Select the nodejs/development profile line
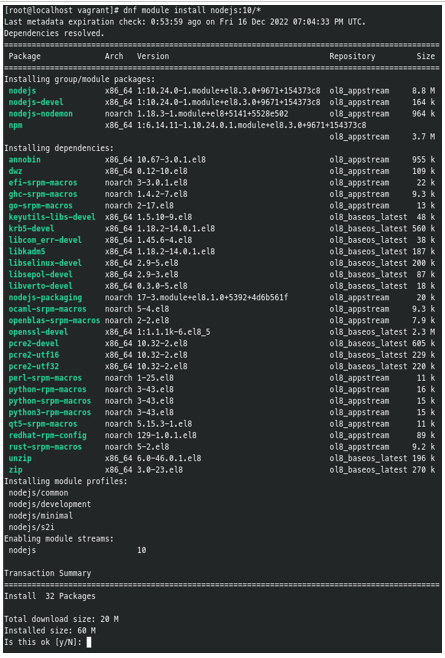 pyautogui.click(x=50, y=504)
